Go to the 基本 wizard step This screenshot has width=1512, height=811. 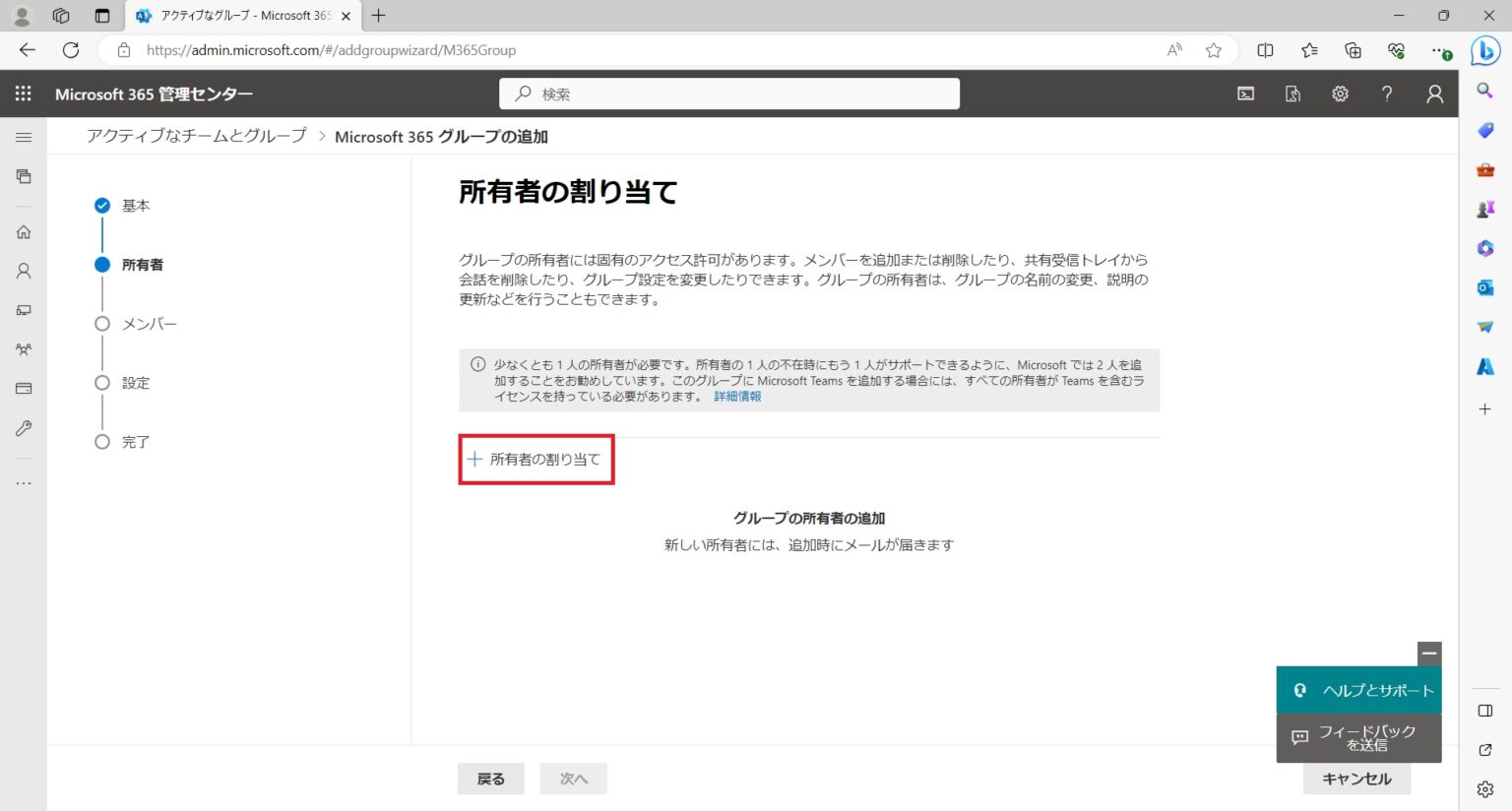[x=135, y=206]
